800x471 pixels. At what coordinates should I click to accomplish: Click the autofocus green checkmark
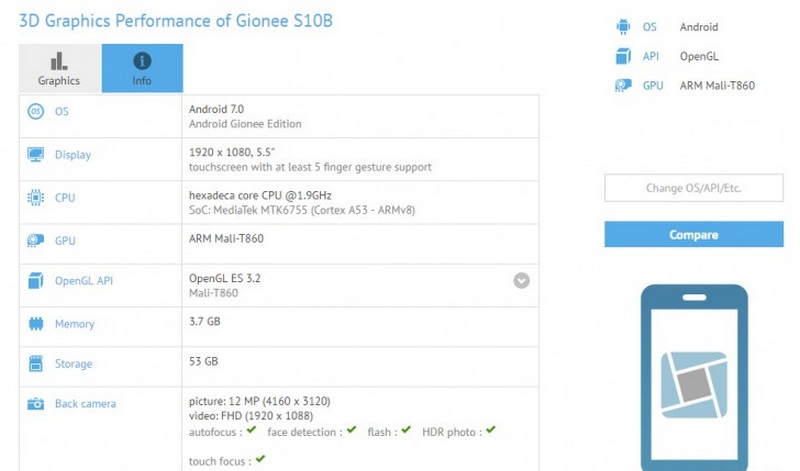[252, 431]
